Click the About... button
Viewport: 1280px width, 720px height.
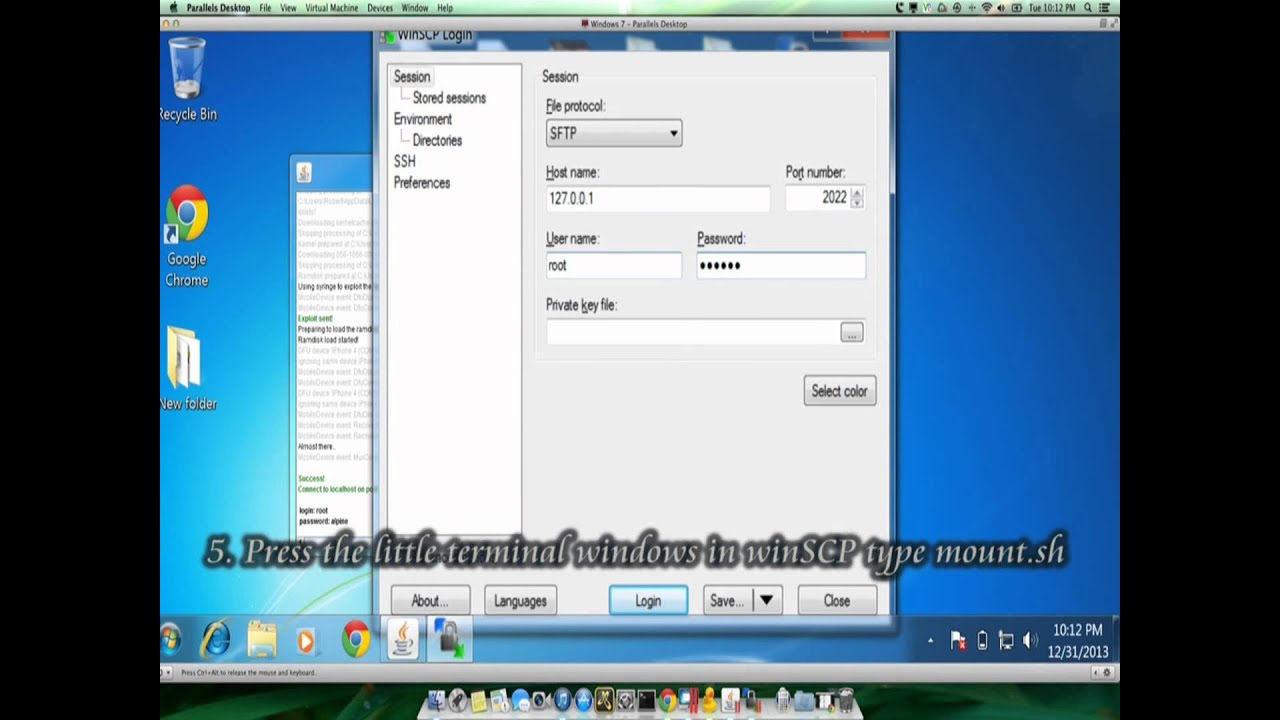click(430, 601)
